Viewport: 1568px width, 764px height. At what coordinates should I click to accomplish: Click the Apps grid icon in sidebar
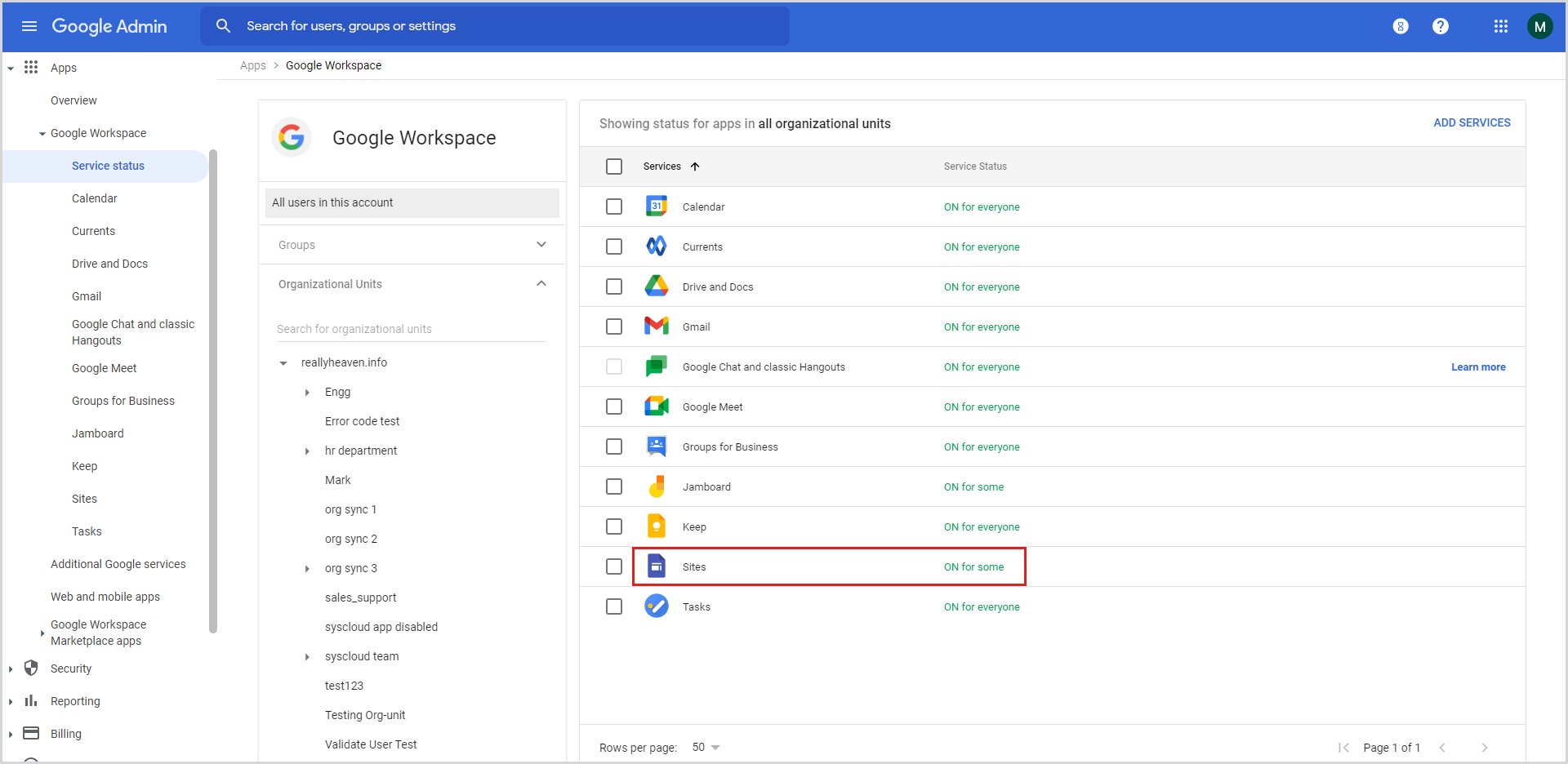pyautogui.click(x=31, y=67)
